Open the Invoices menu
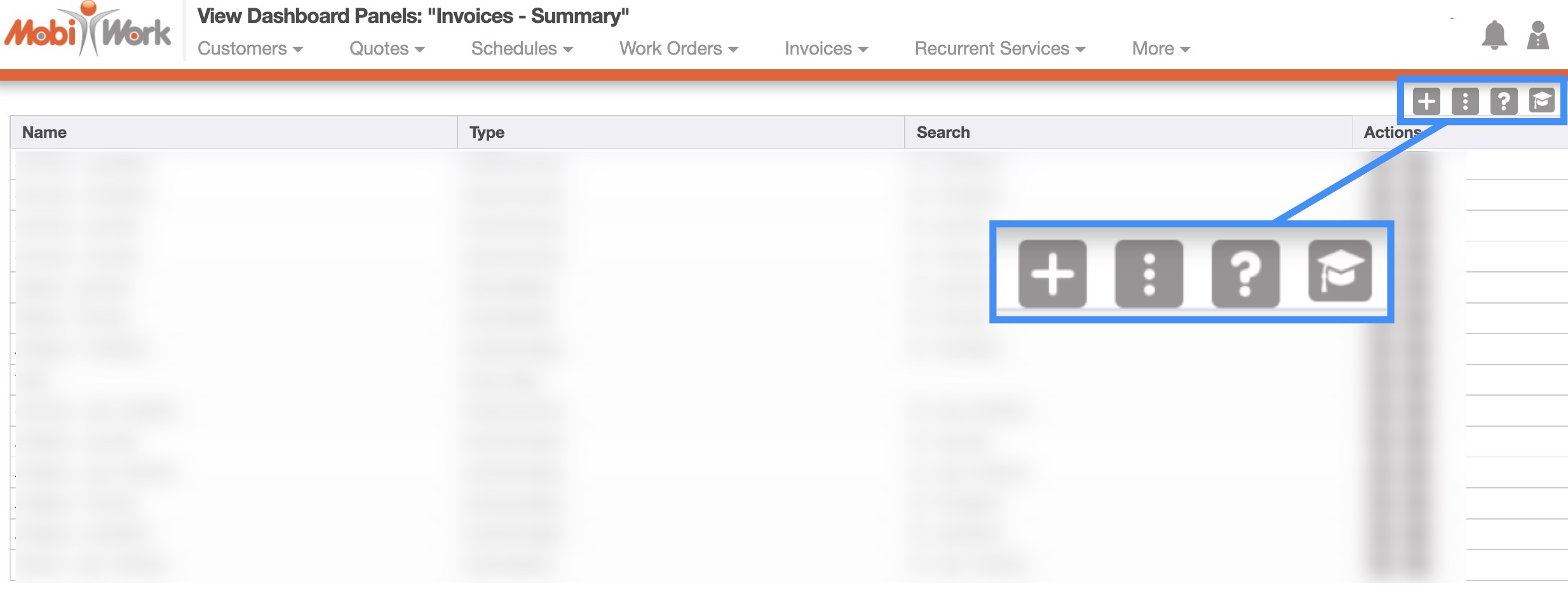Viewport: 1568px width, 611px height. (x=825, y=49)
